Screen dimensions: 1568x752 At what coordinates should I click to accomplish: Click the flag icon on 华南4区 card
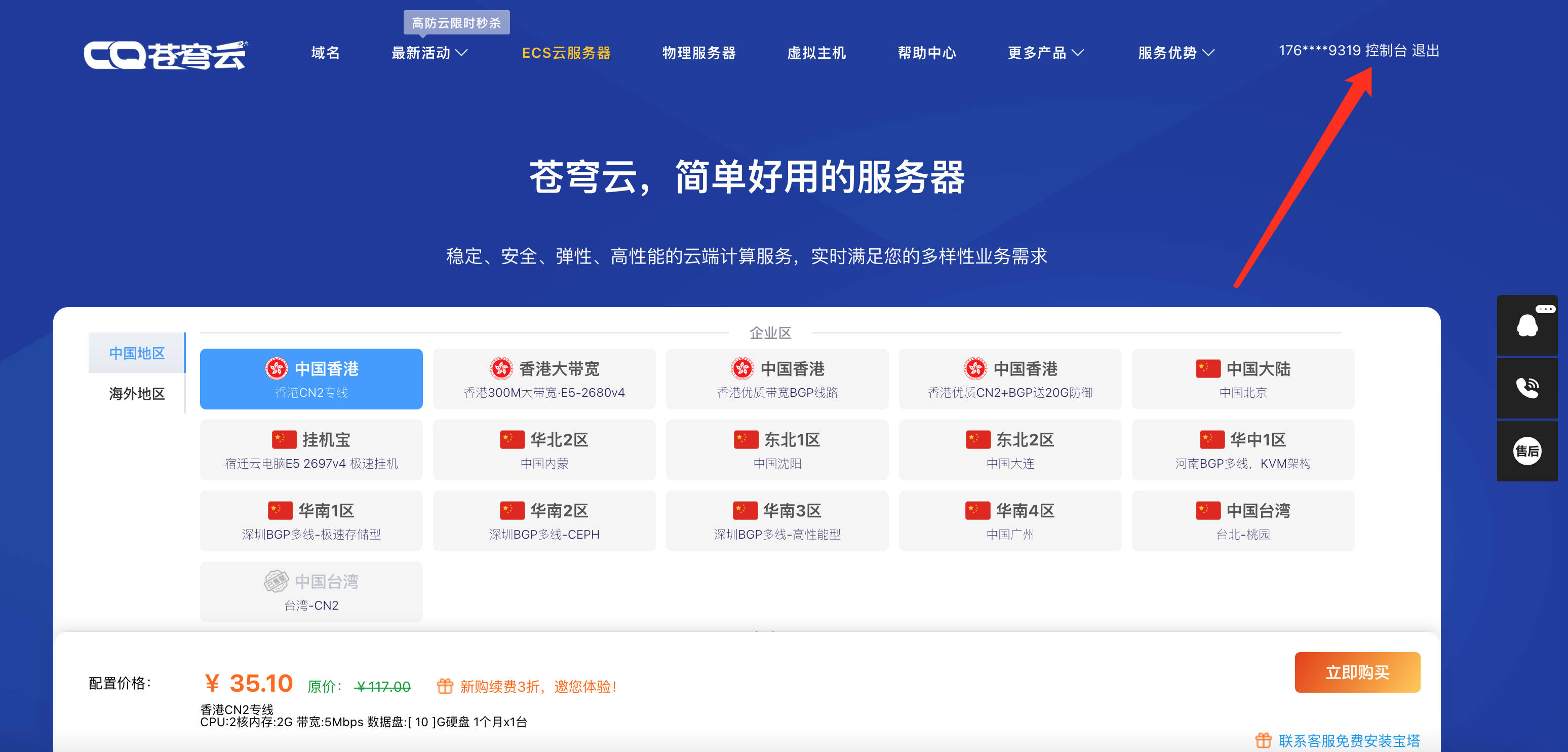coord(977,510)
